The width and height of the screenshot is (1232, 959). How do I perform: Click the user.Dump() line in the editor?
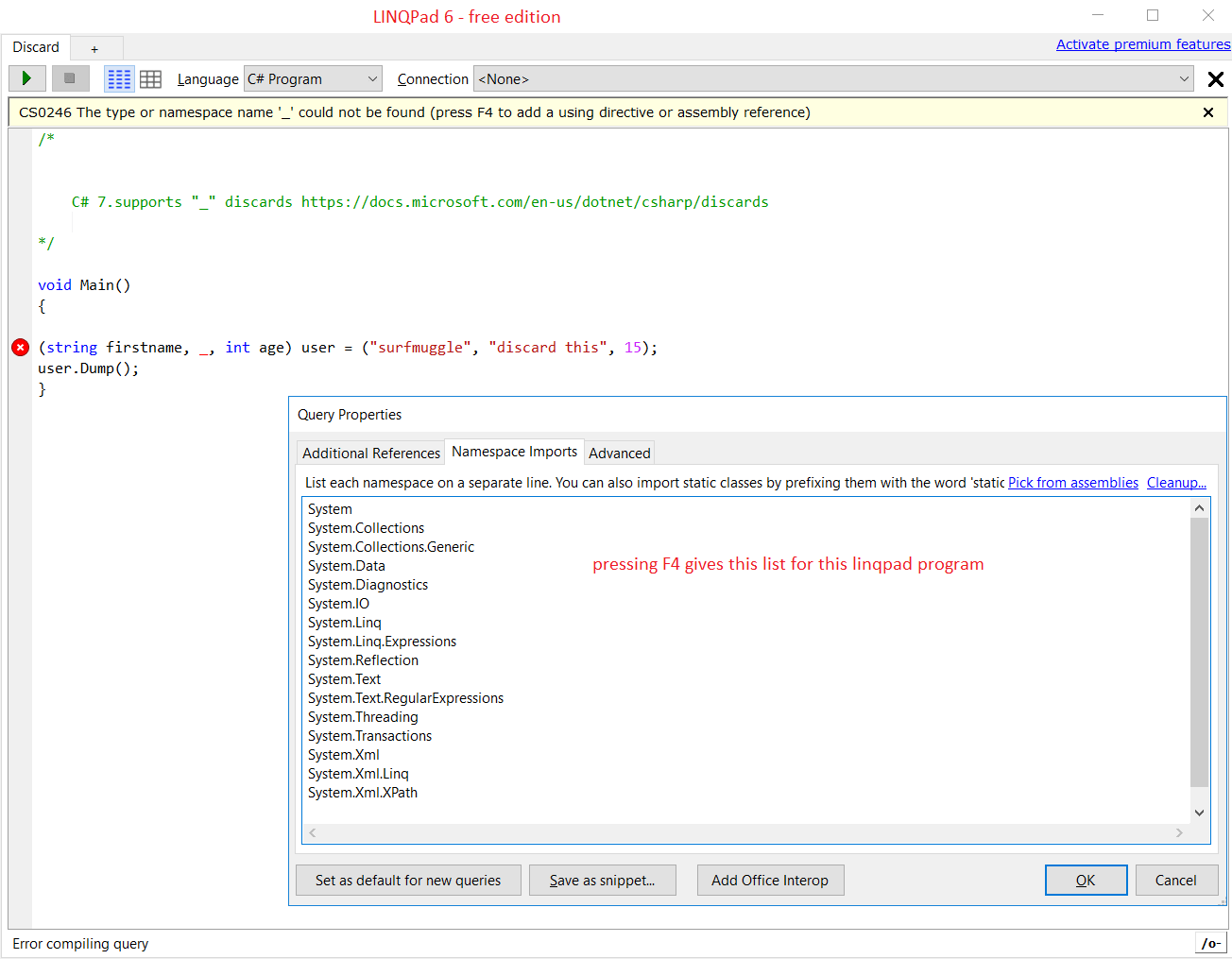(x=89, y=368)
